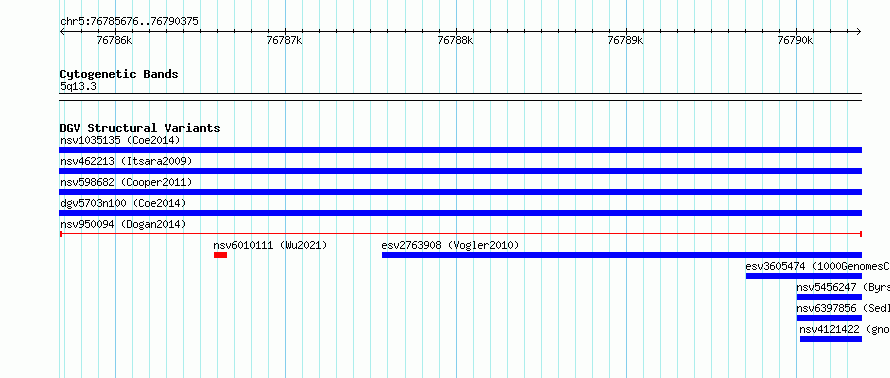
Task: Click the blue dgv5703n100 variant bar
Action: tap(460, 213)
